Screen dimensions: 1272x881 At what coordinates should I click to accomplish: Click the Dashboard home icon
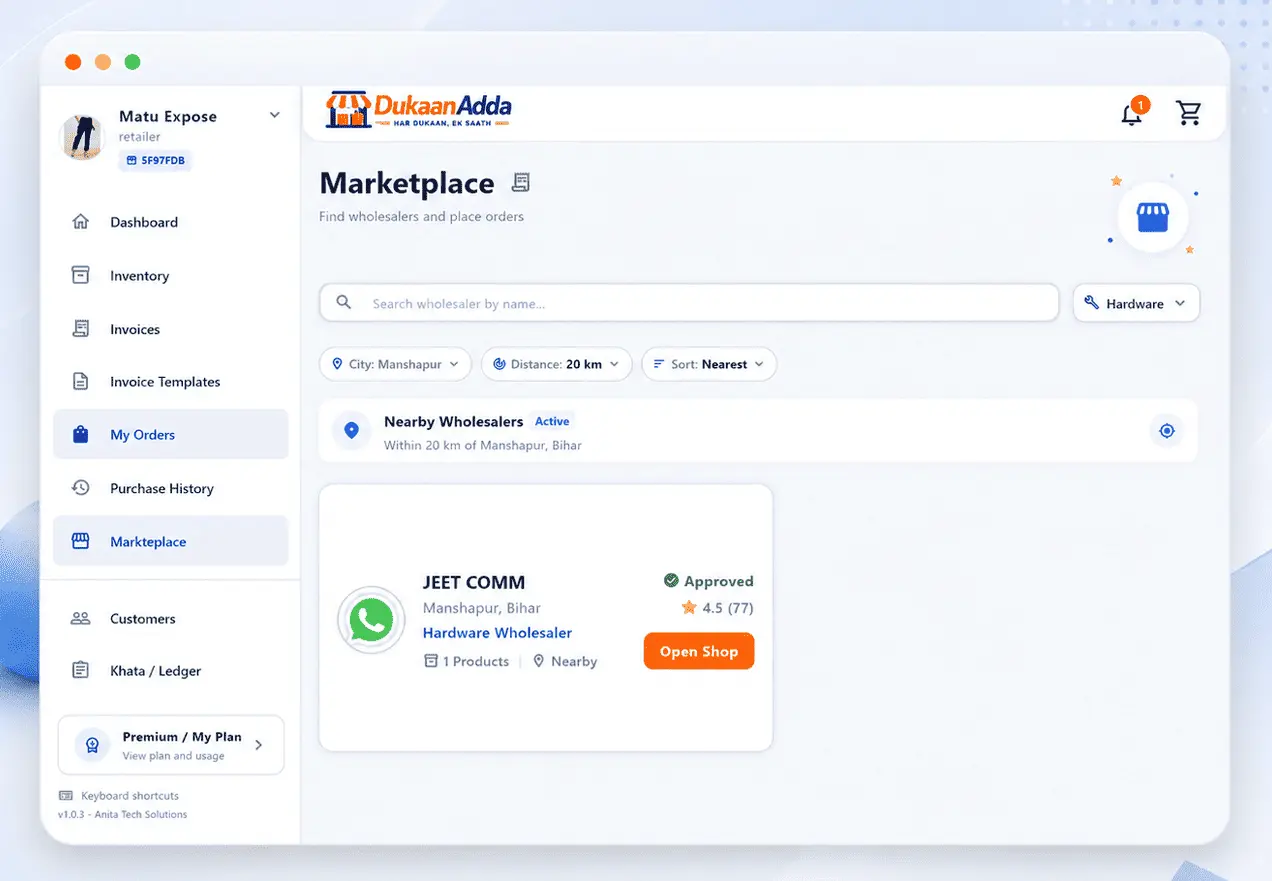click(81, 222)
